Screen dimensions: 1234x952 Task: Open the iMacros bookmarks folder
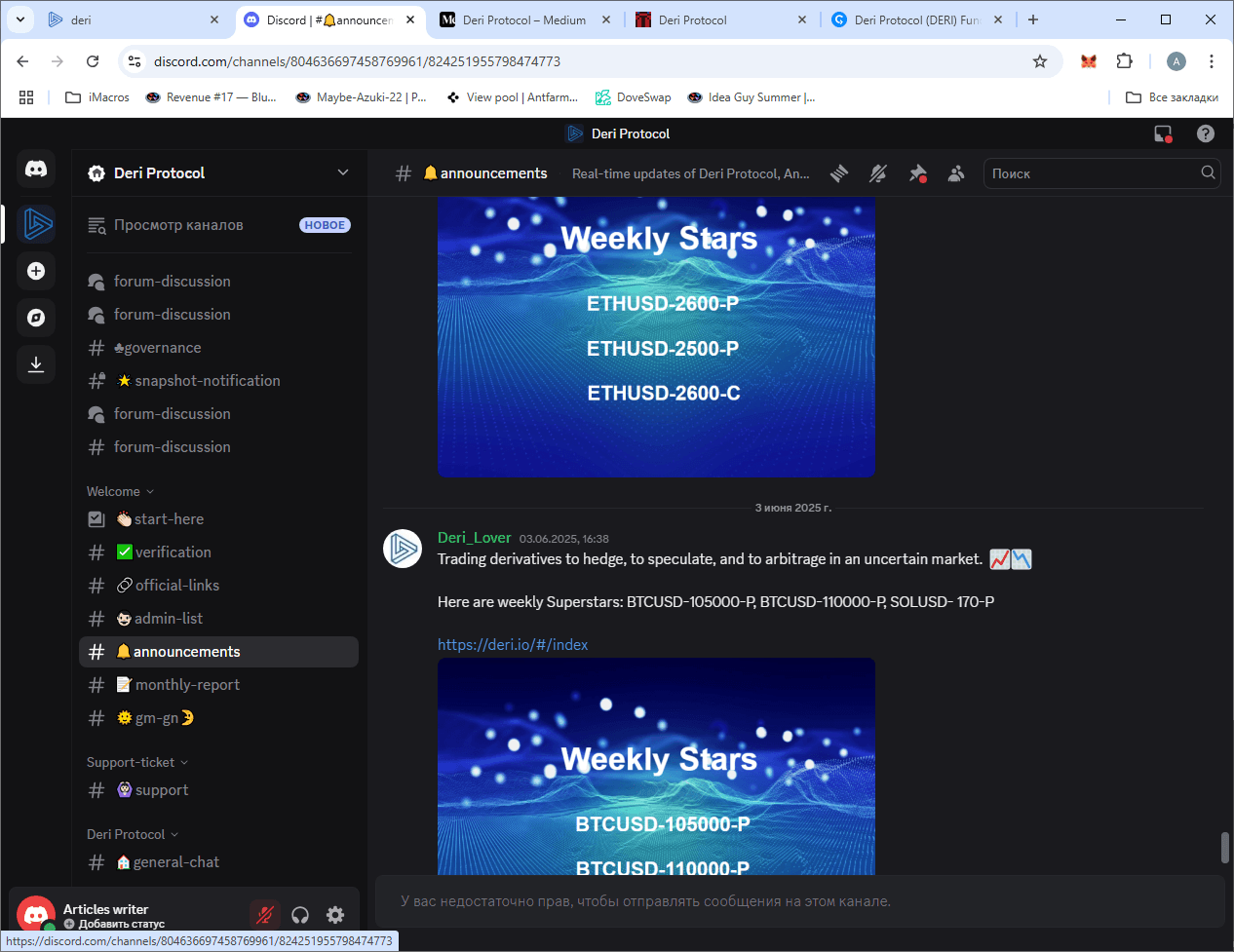point(97,97)
